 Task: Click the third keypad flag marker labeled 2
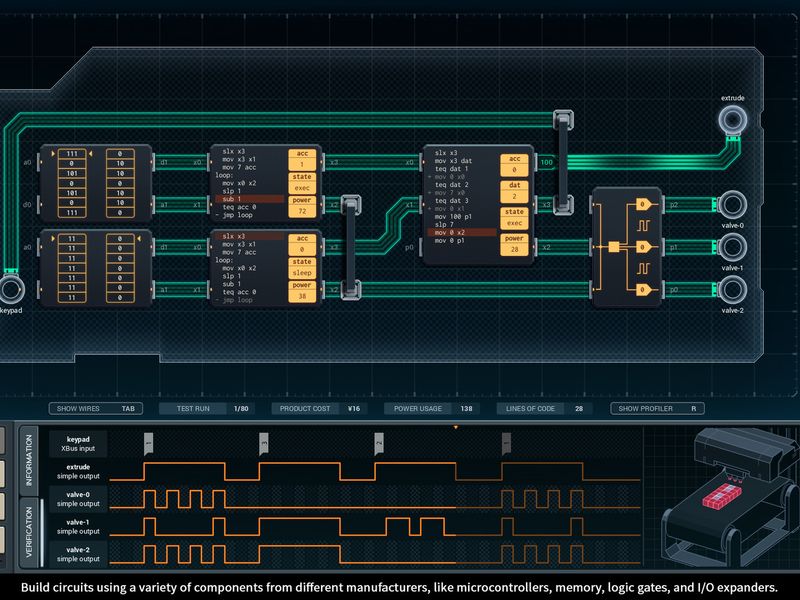[x=379, y=443]
